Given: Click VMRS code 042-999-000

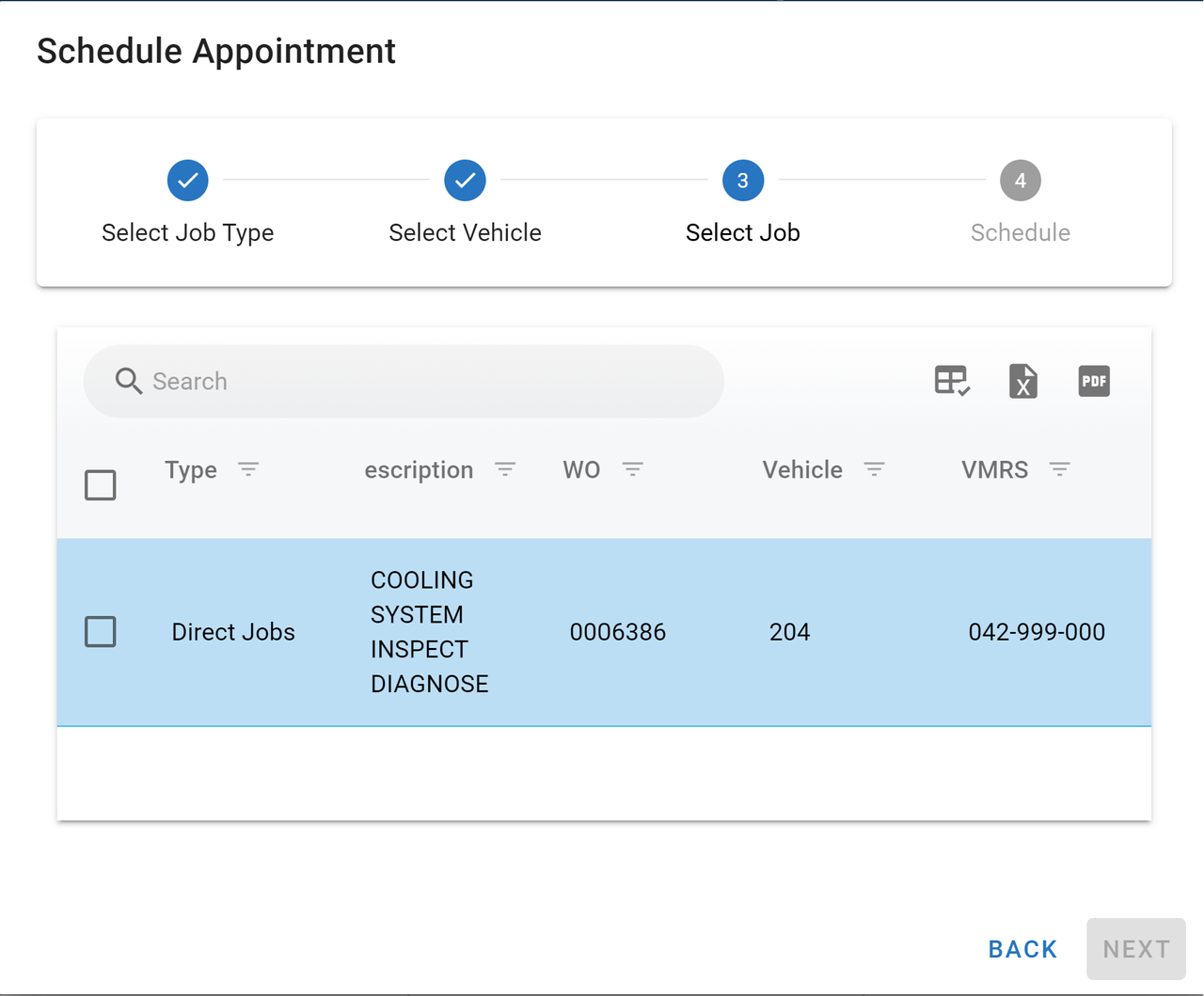Looking at the screenshot, I should click(1037, 632).
